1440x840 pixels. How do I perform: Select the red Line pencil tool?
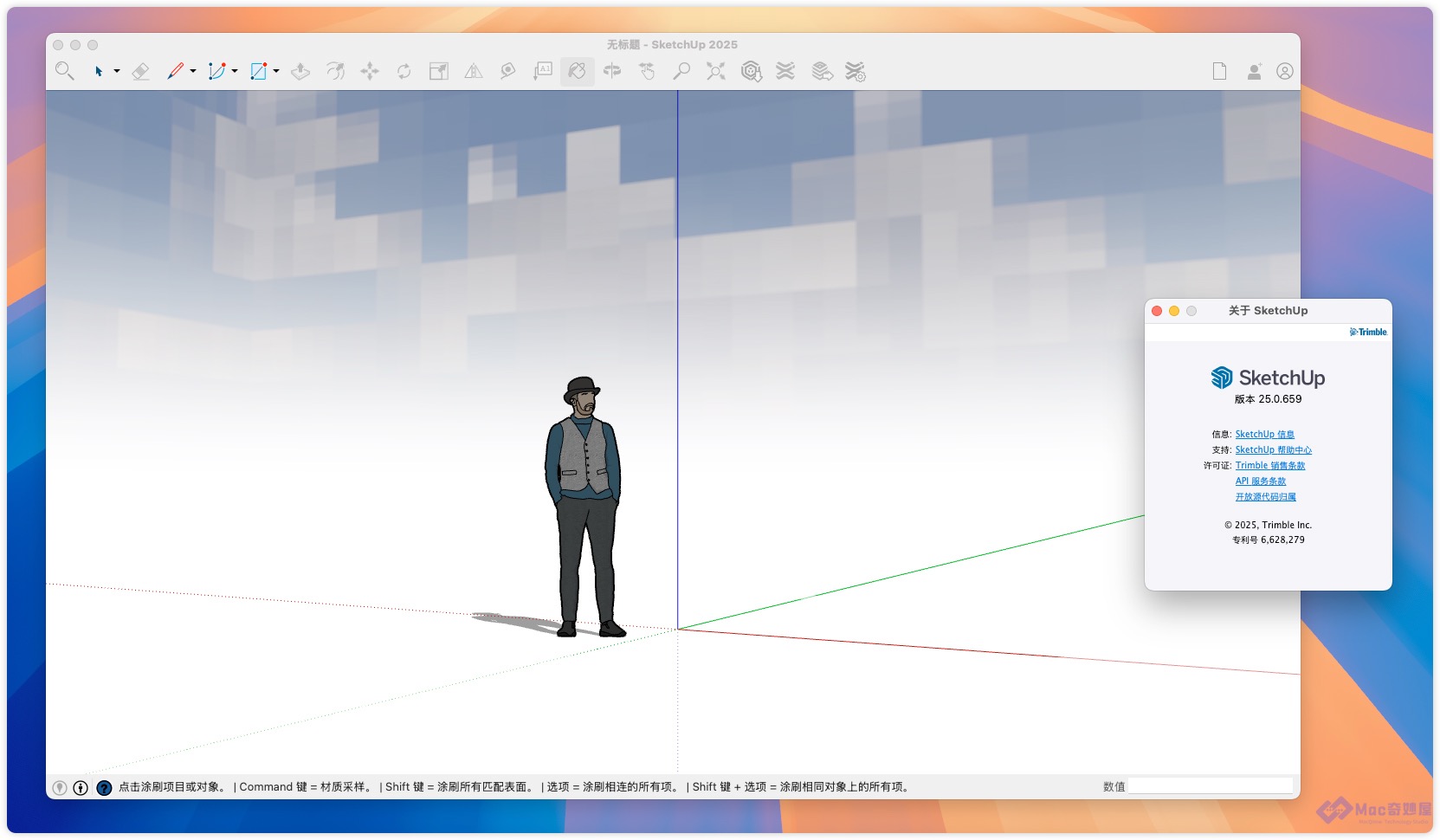(176, 71)
